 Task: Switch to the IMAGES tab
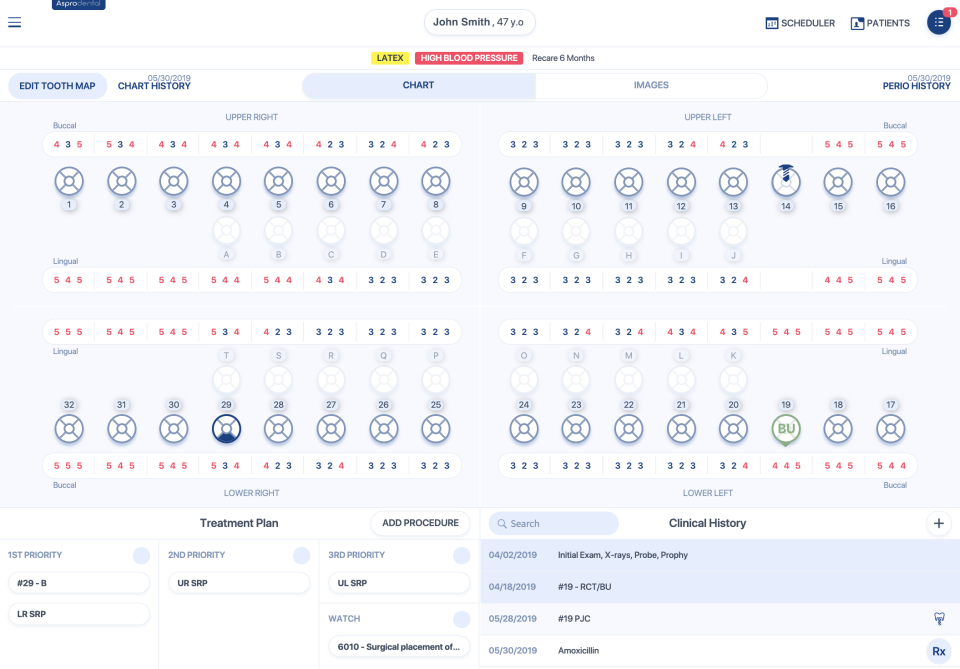[x=651, y=86]
